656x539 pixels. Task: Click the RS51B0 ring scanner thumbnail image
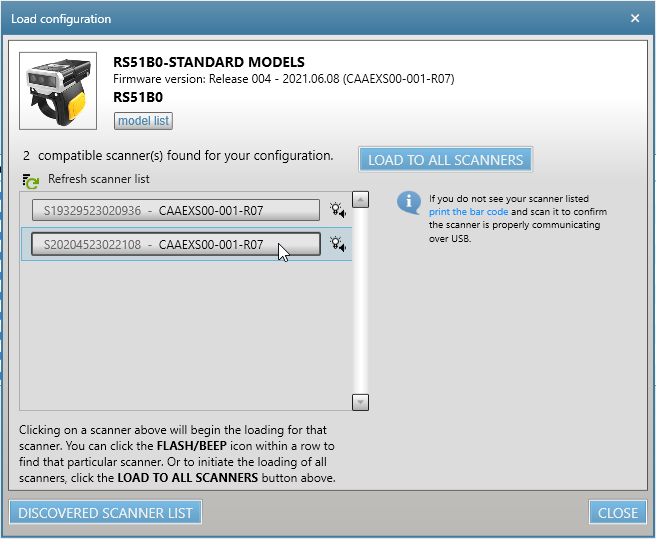coord(58,92)
